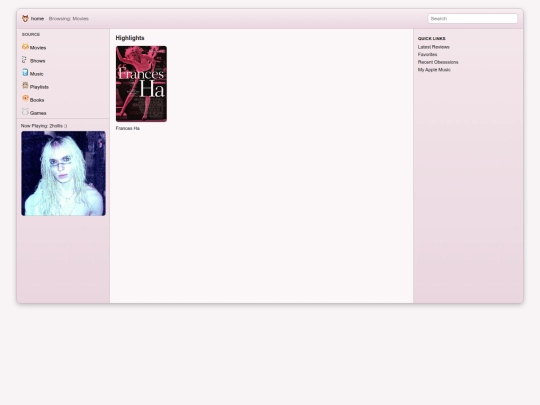Image resolution: width=540 pixels, height=405 pixels.
Task: Open Favorites quick link
Action: pos(427,54)
